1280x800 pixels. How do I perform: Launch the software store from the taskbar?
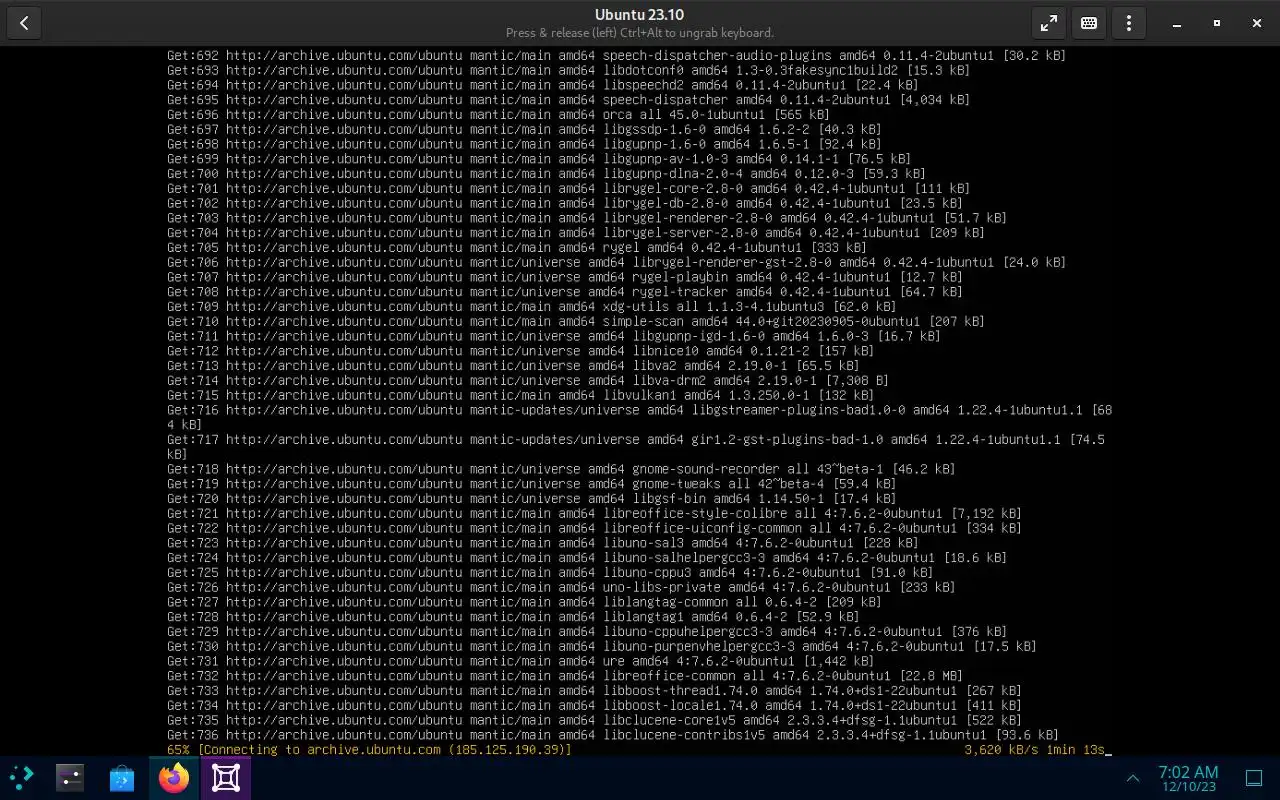tap(122, 777)
